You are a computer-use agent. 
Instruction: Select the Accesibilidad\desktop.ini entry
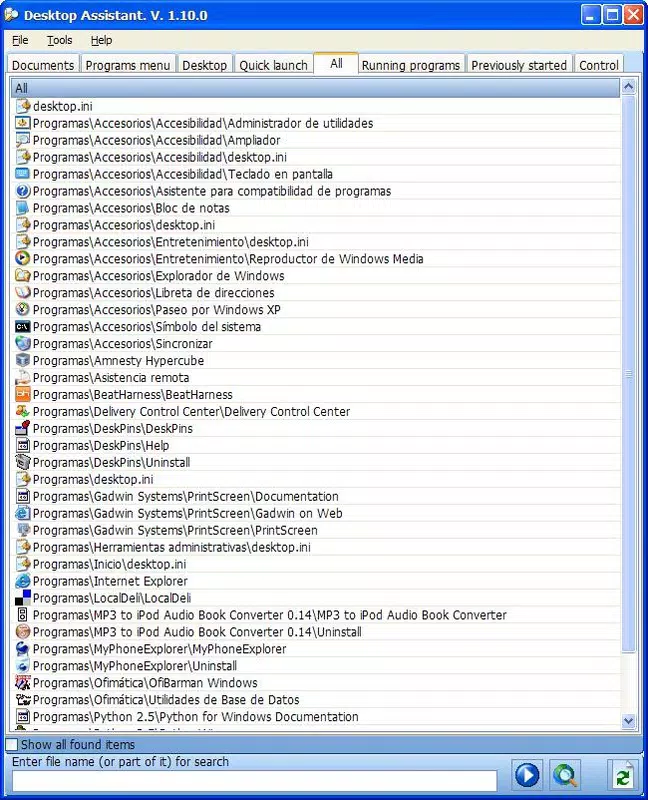click(x=317, y=157)
